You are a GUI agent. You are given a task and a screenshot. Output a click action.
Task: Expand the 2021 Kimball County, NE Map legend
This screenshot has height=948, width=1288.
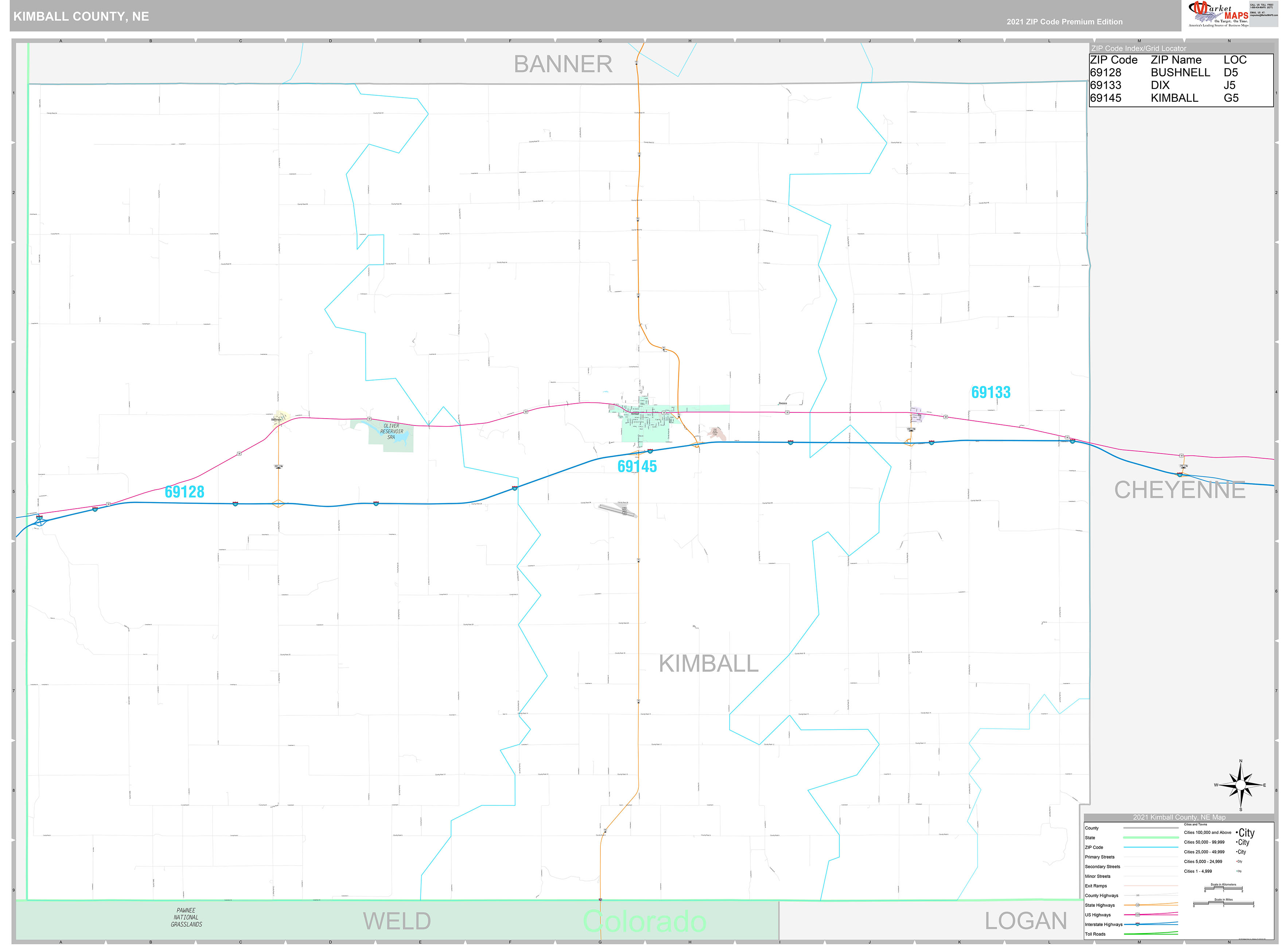(1180, 817)
